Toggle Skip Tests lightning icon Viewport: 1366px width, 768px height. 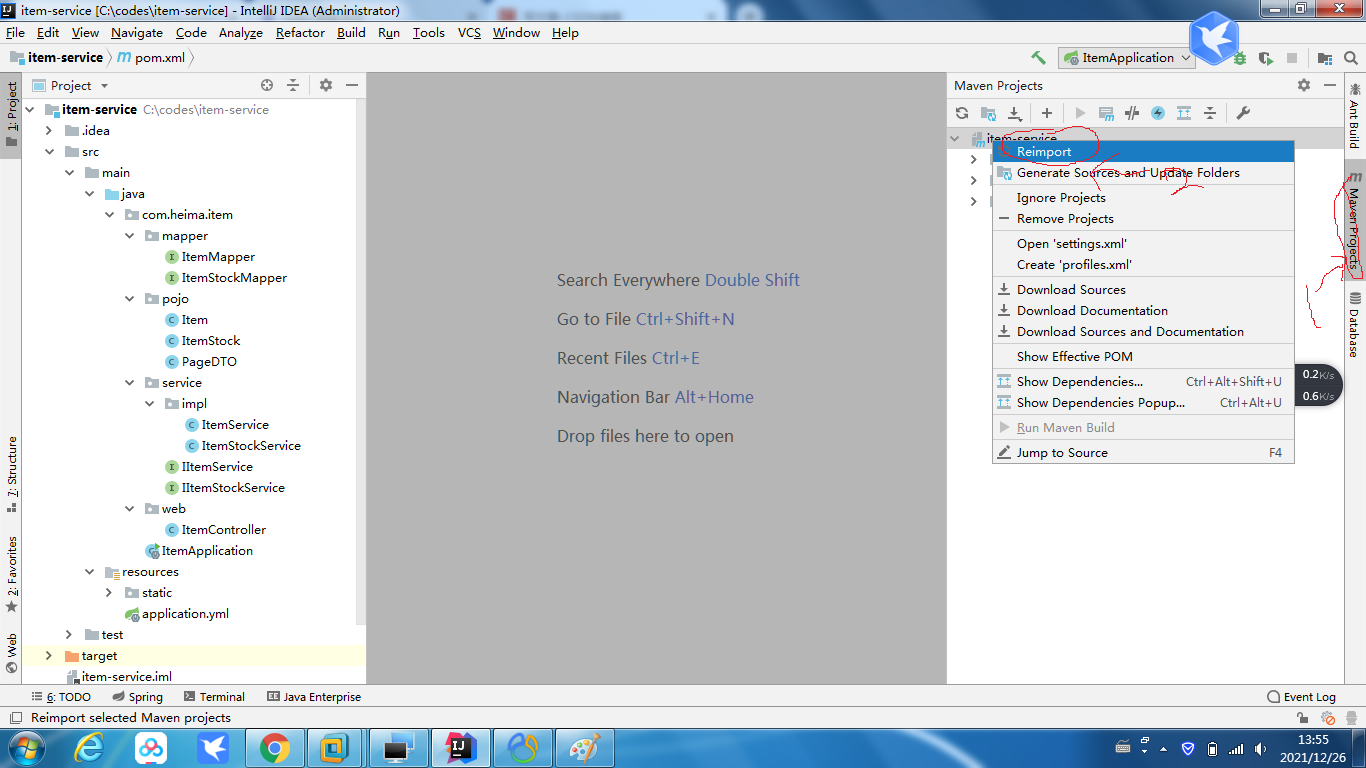point(1158,113)
